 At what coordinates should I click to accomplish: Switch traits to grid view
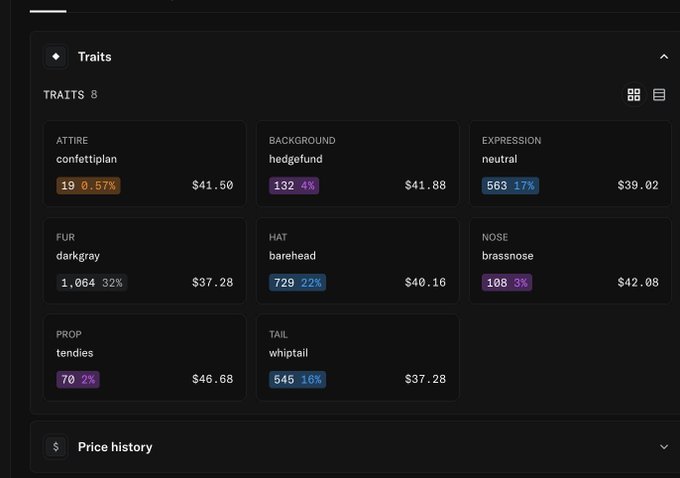click(634, 95)
